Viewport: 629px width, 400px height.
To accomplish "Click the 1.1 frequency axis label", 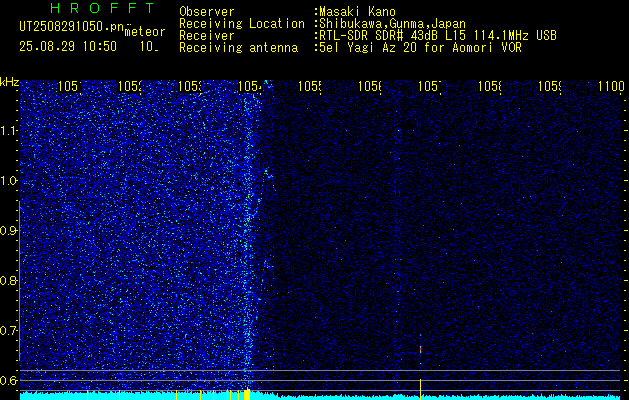I will pos(9,130).
